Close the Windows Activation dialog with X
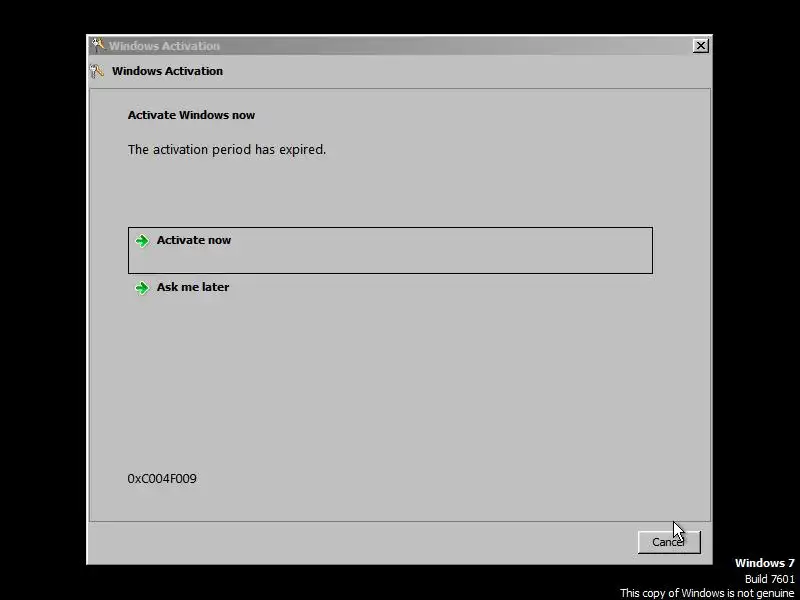This screenshot has height=600, width=800. click(x=701, y=46)
